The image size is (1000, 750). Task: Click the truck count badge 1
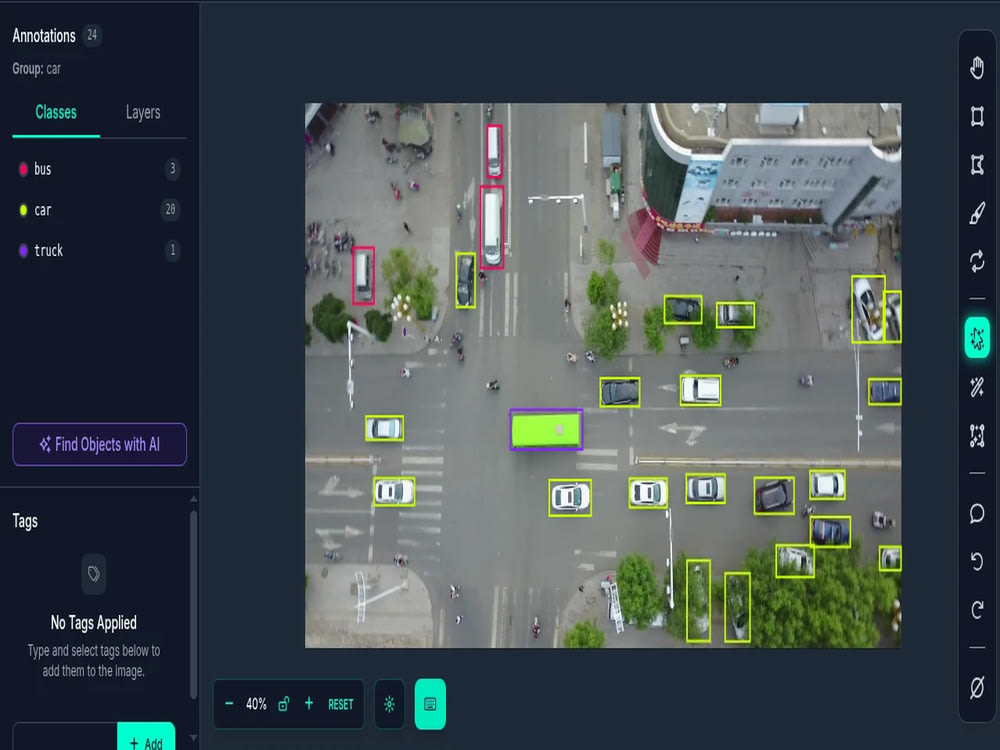(x=172, y=250)
